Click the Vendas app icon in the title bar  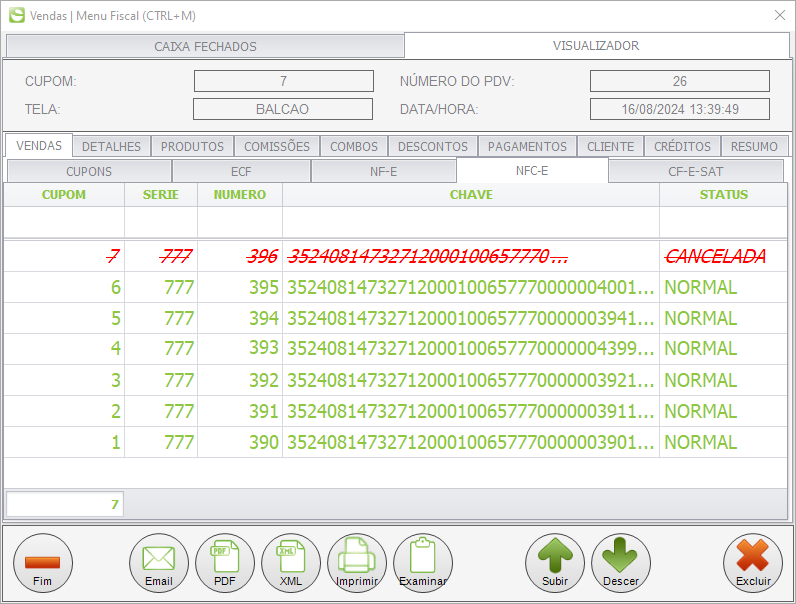(16, 15)
